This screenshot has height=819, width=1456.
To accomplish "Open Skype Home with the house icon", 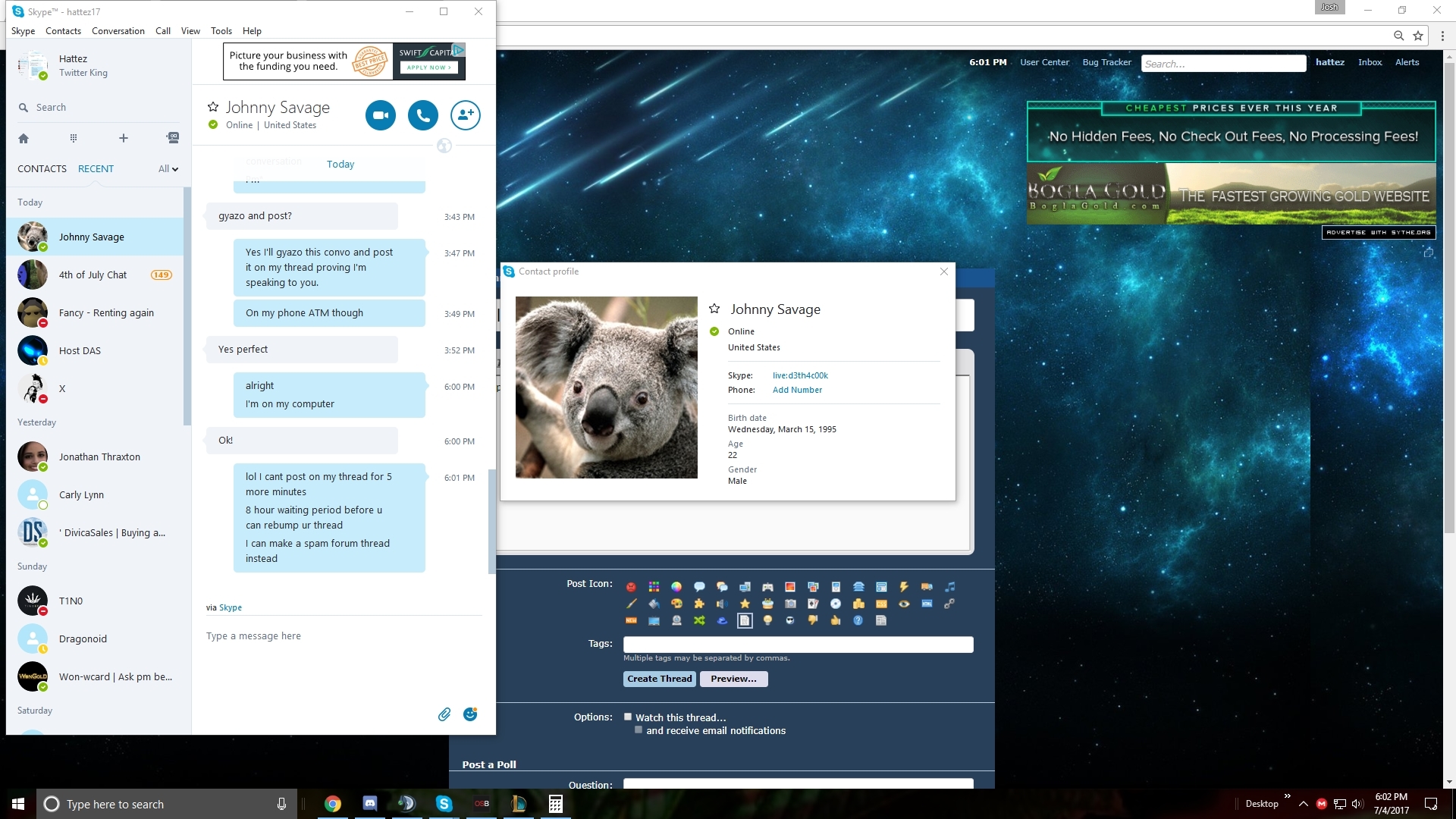I will [24, 138].
